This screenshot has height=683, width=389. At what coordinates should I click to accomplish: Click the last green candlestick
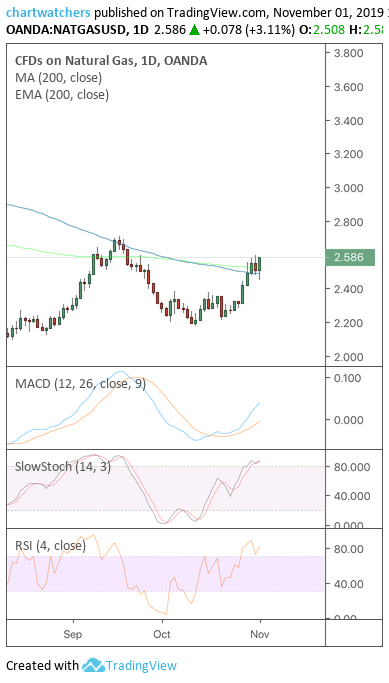click(260, 264)
